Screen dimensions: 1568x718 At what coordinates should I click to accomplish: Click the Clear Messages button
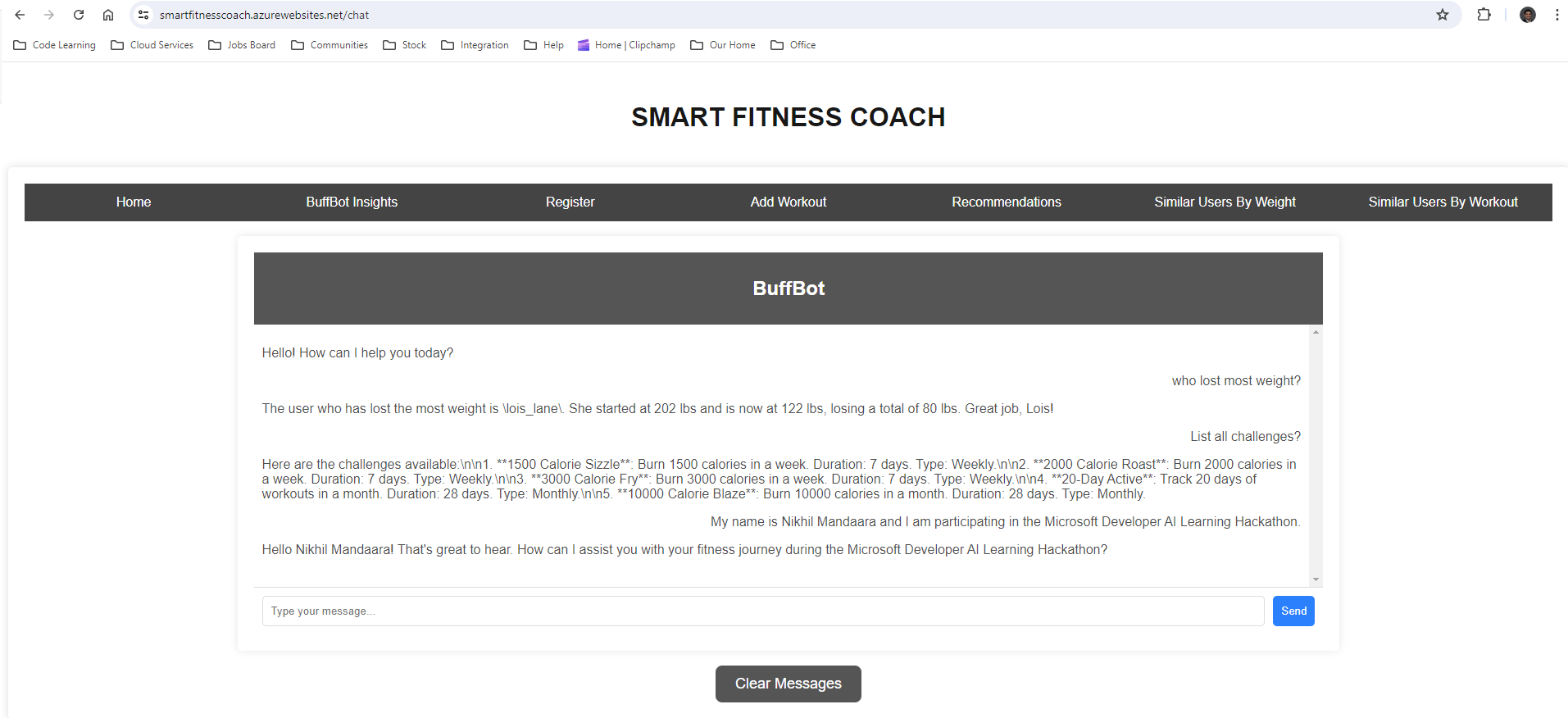pyautogui.click(x=787, y=684)
